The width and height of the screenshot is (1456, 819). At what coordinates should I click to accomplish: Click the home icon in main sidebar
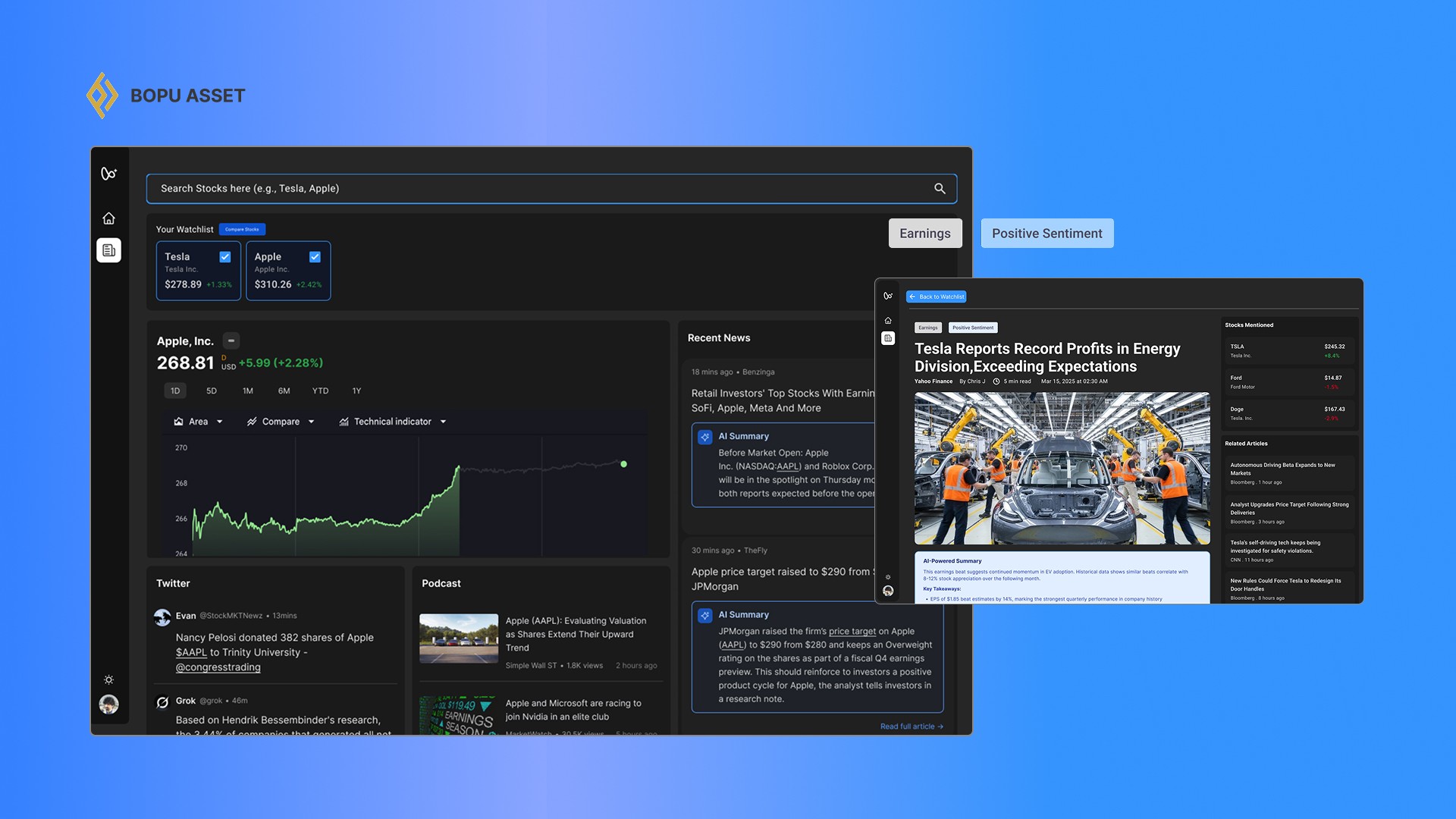[x=108, y=218]
